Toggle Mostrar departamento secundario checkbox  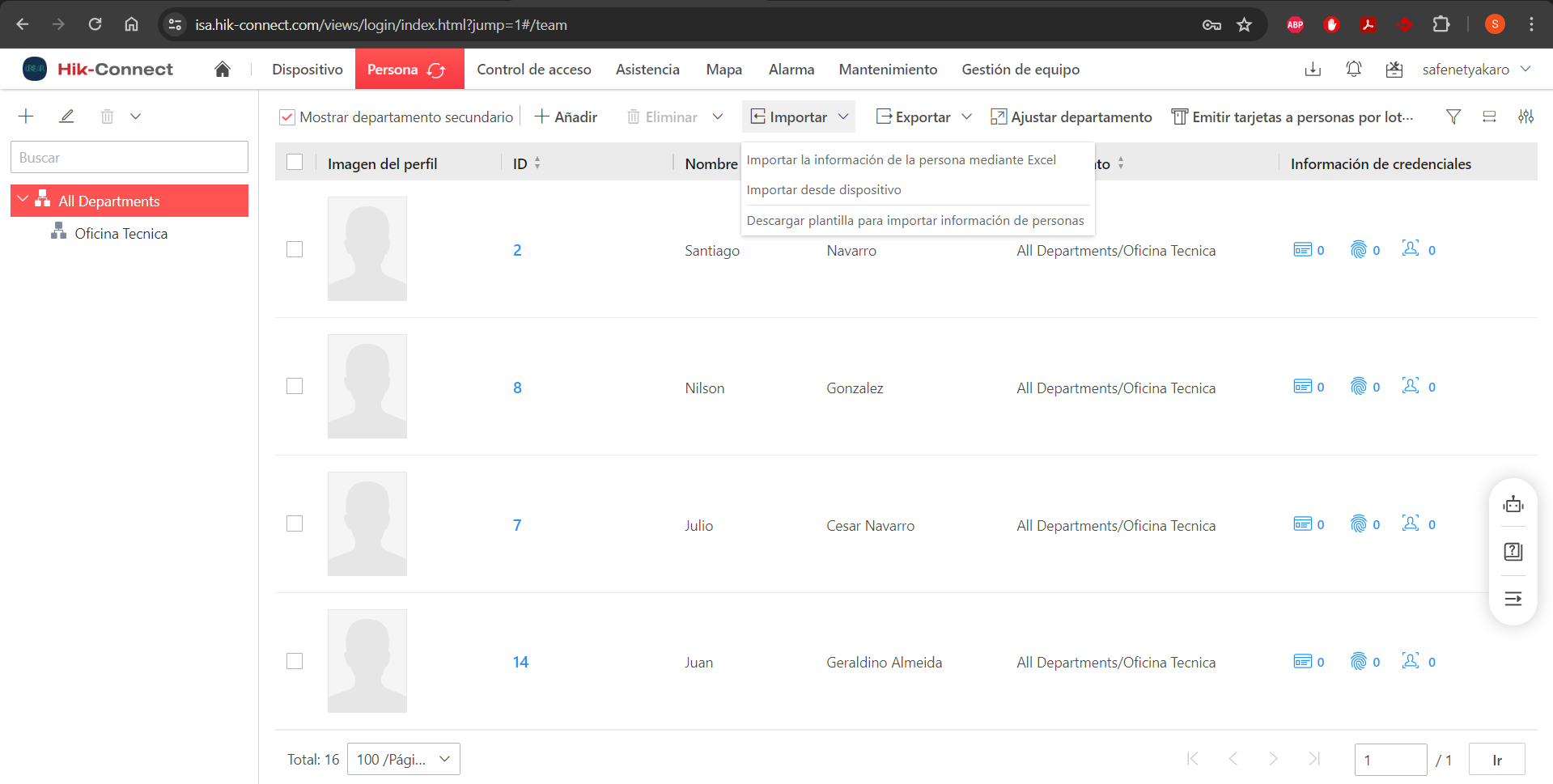[x=287, y=117]
